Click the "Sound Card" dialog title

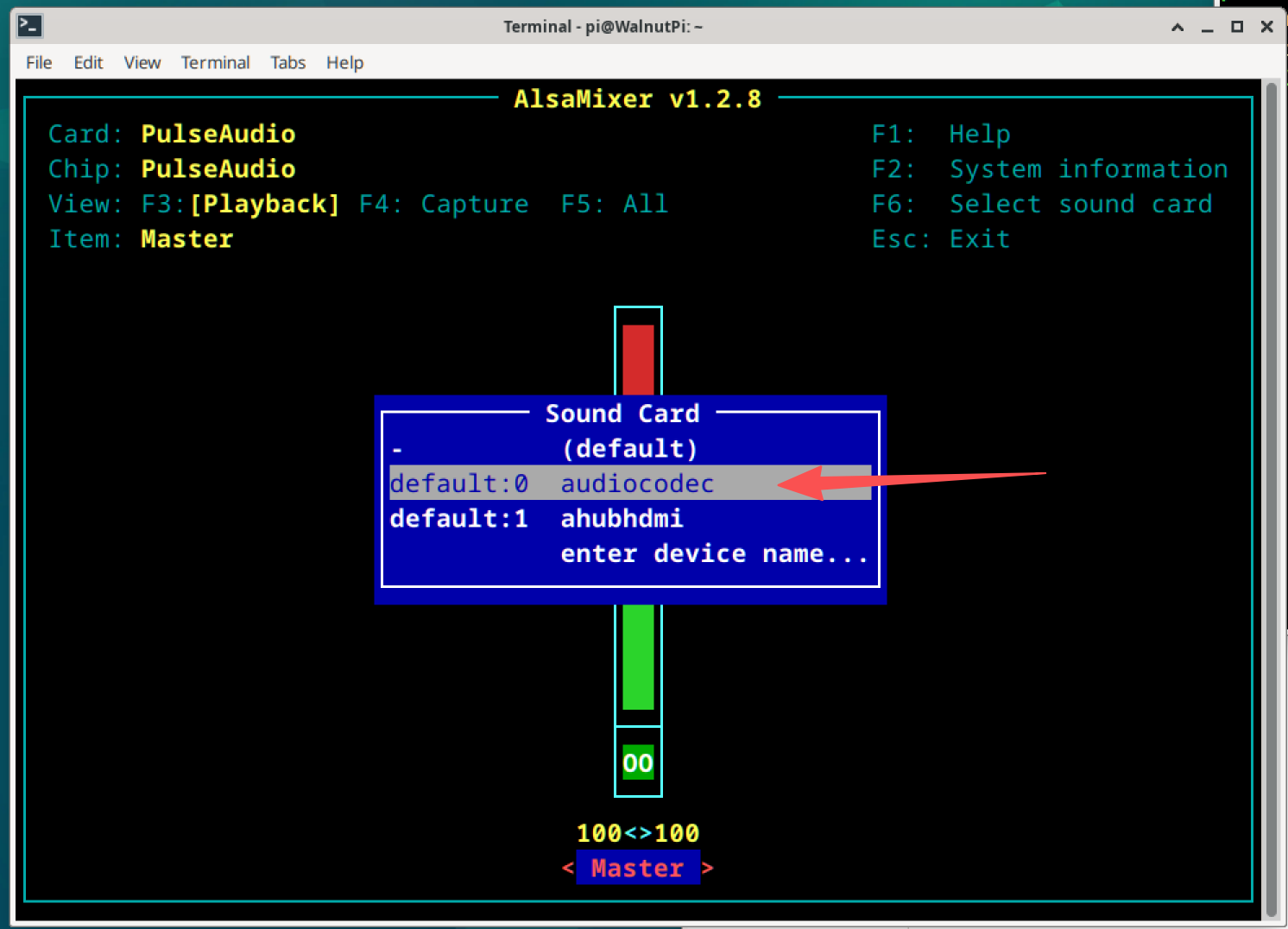[622, 414]
